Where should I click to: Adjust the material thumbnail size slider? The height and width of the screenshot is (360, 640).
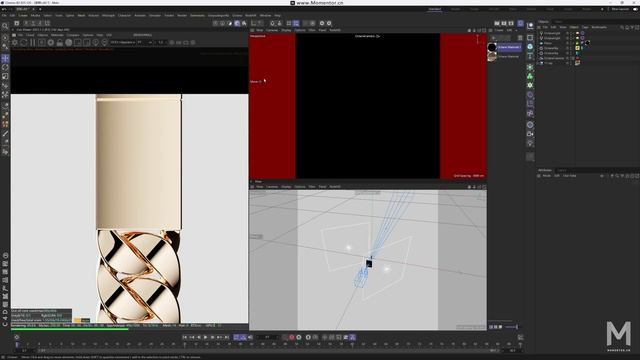pyautogui.click(x=511, y=327)
